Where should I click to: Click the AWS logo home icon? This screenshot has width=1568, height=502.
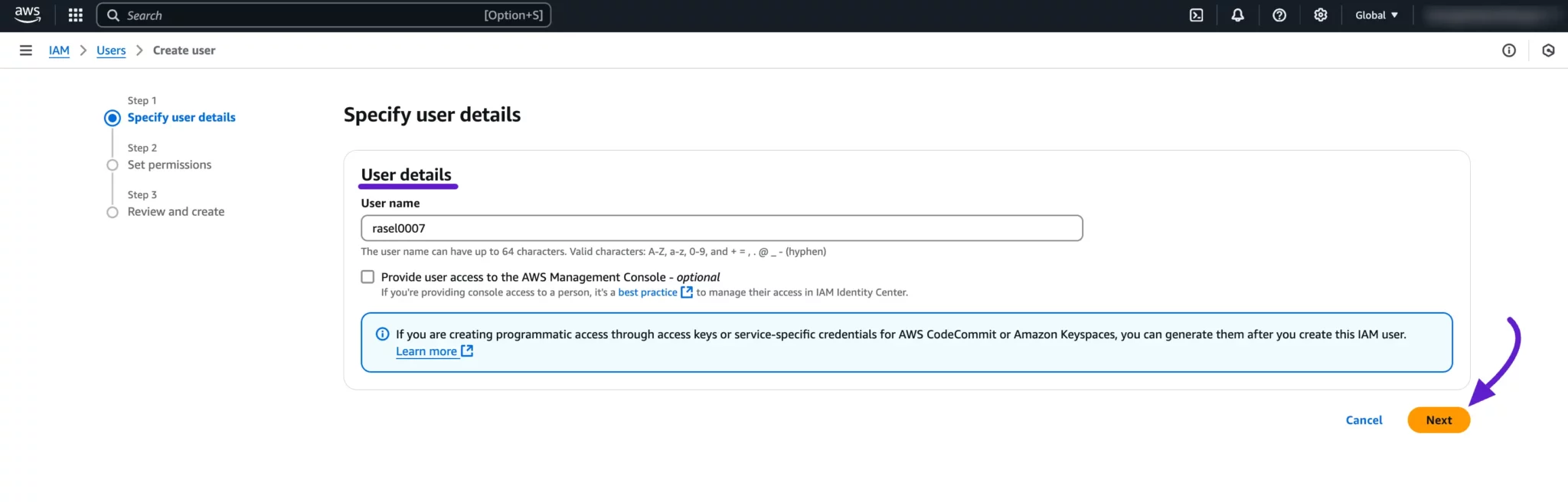[x=28, y=15]
